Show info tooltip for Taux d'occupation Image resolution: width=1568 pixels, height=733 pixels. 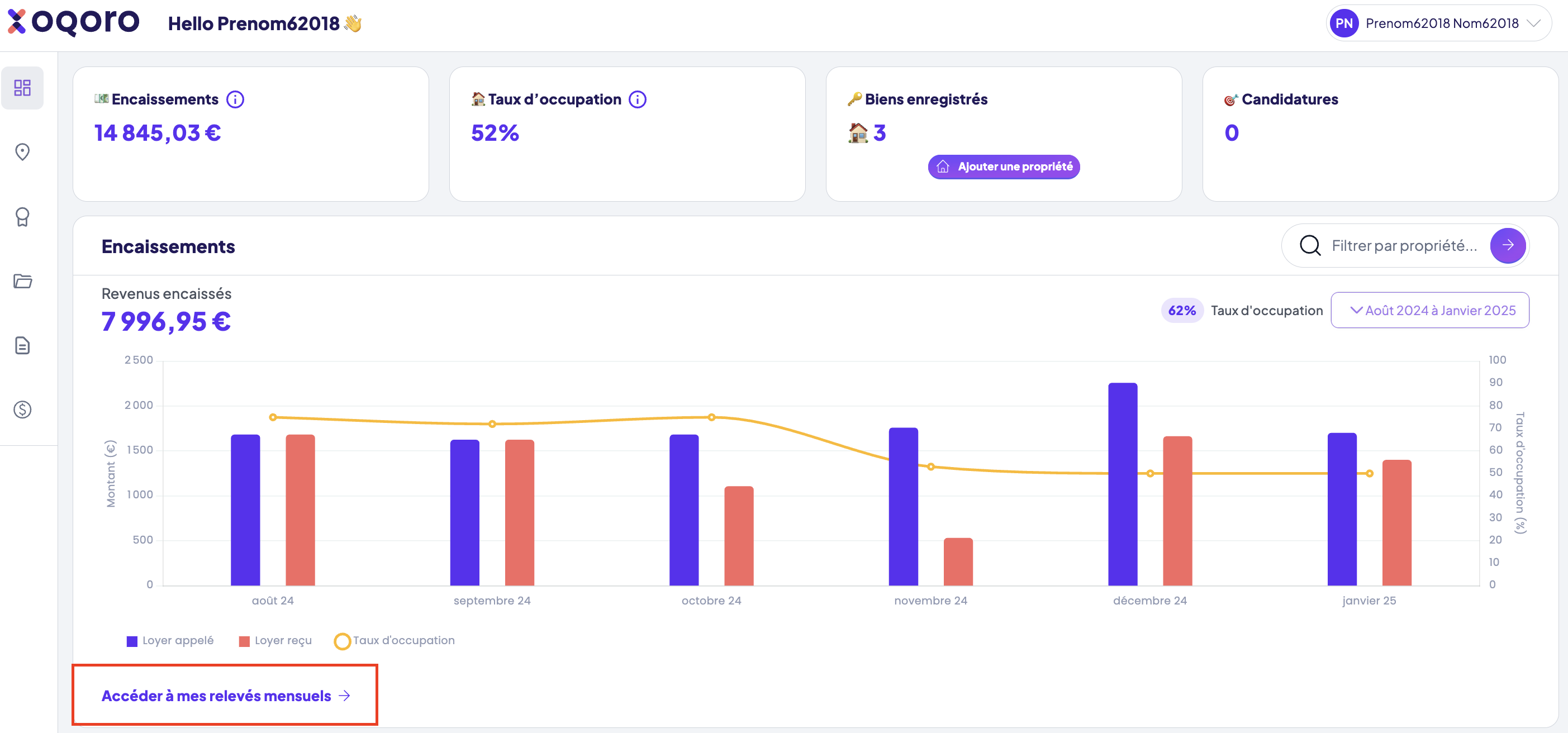637,99
